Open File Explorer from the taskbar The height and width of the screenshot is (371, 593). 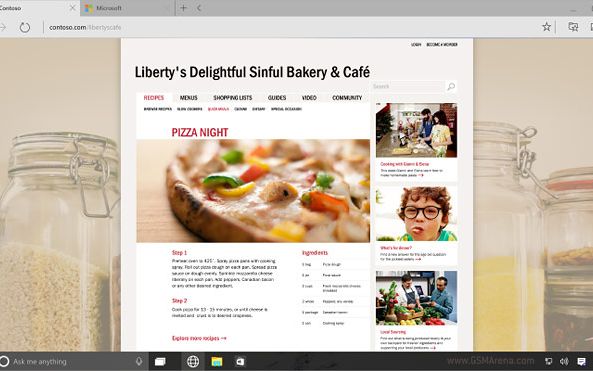[x=217, y=362]
